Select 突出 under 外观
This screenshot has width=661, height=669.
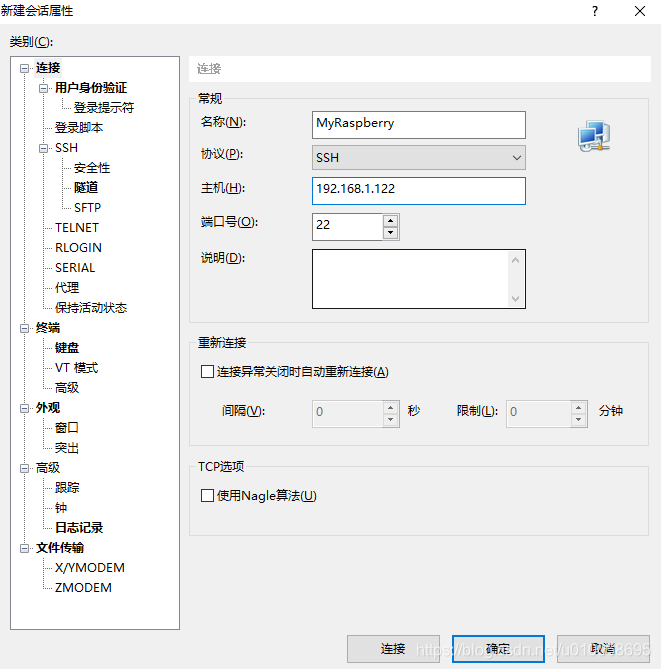point(67,448)
